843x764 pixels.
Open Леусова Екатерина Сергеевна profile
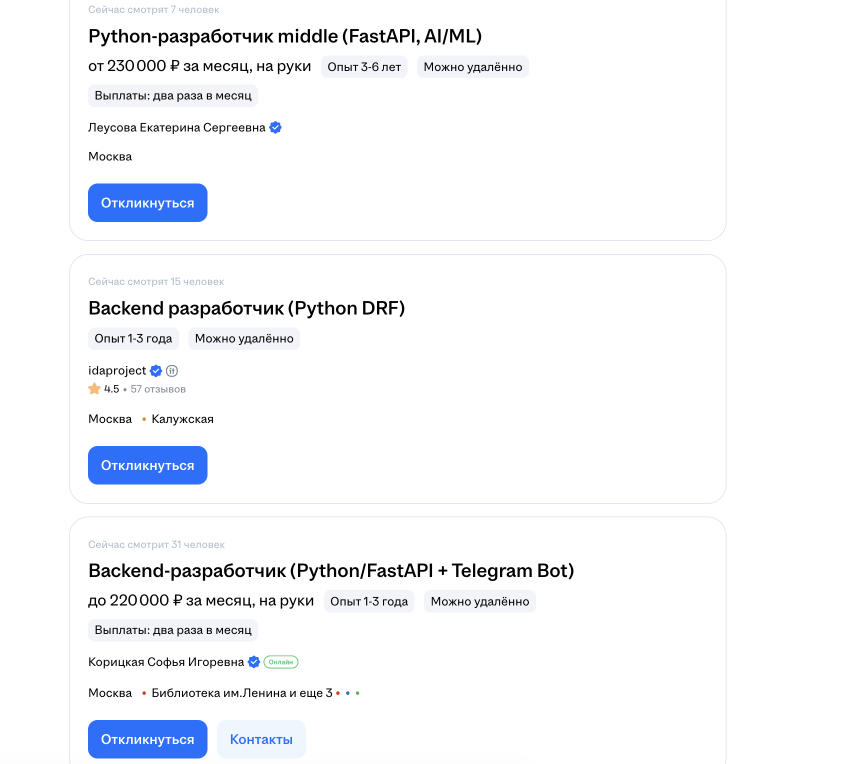(175, 127)
